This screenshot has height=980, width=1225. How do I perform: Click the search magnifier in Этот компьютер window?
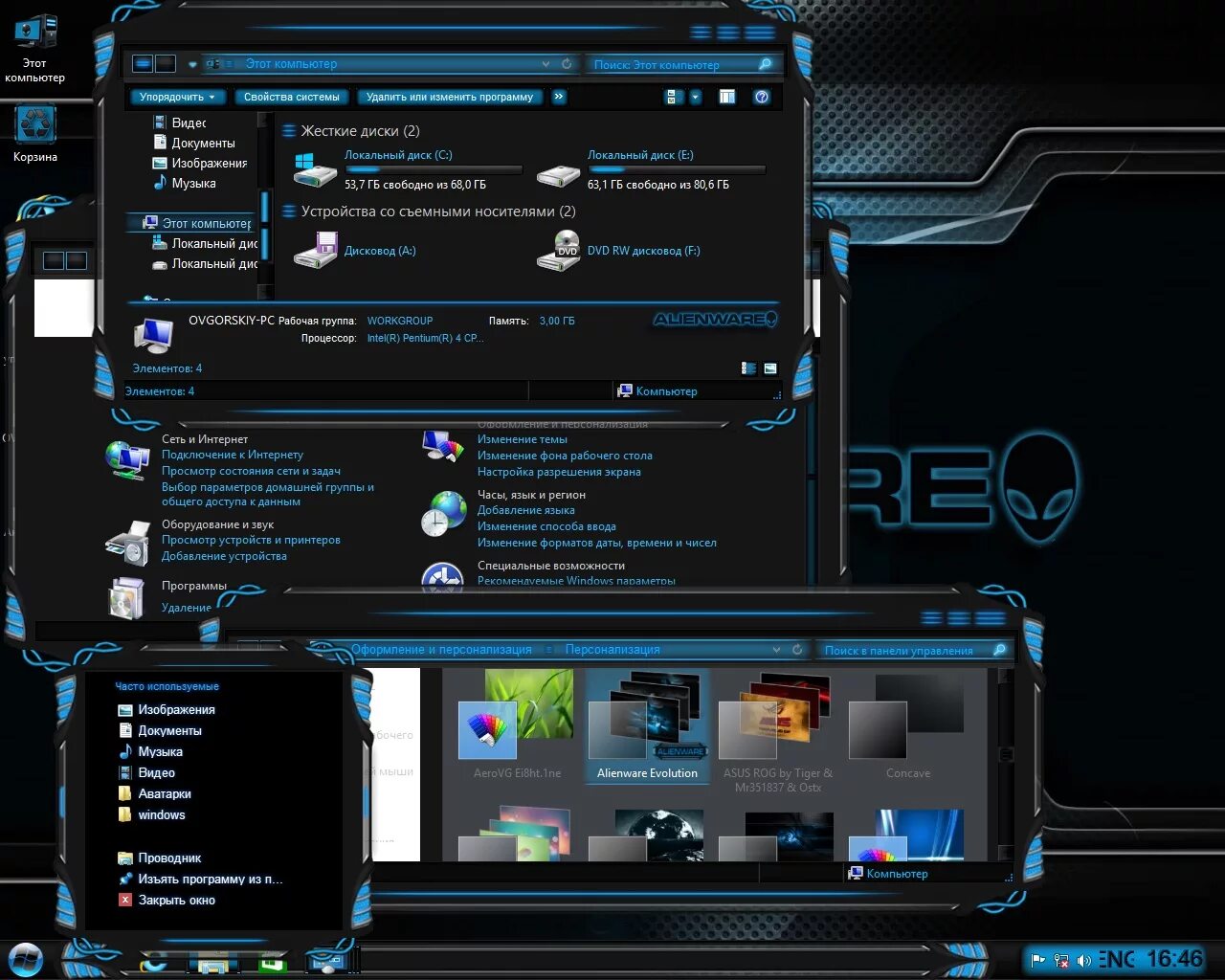[765, 64]
